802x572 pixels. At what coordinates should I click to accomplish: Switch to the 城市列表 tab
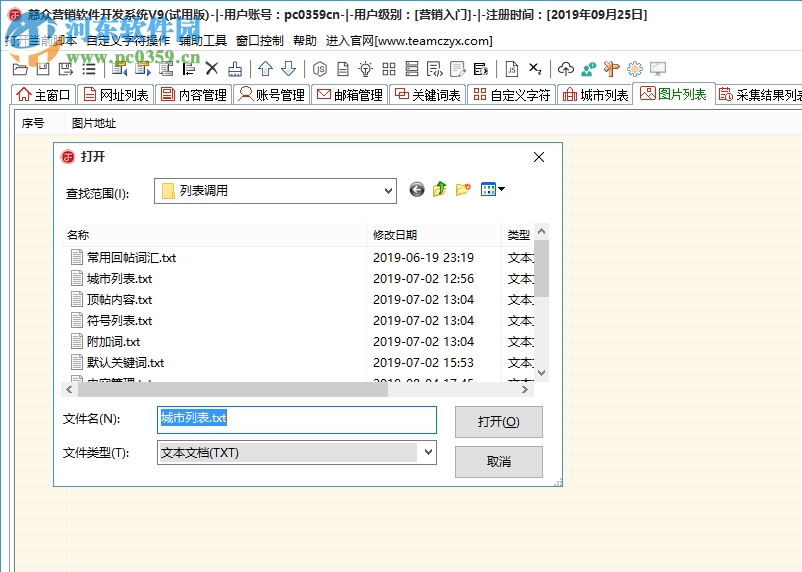[x=595, y=95]
